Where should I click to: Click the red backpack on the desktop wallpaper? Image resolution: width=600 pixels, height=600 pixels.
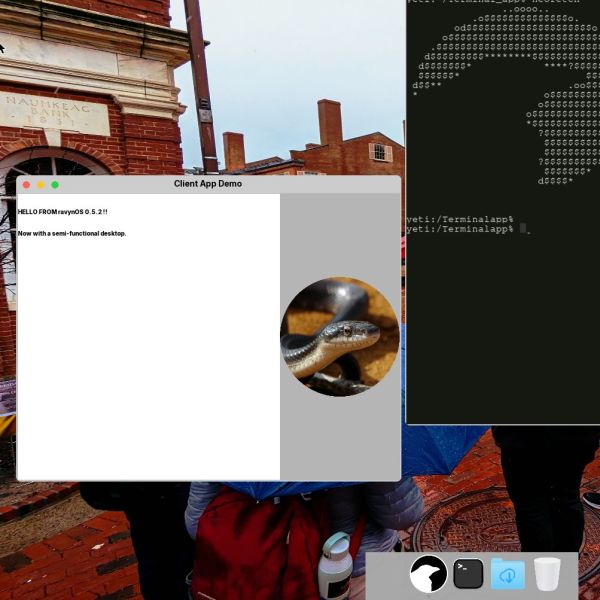250,545
